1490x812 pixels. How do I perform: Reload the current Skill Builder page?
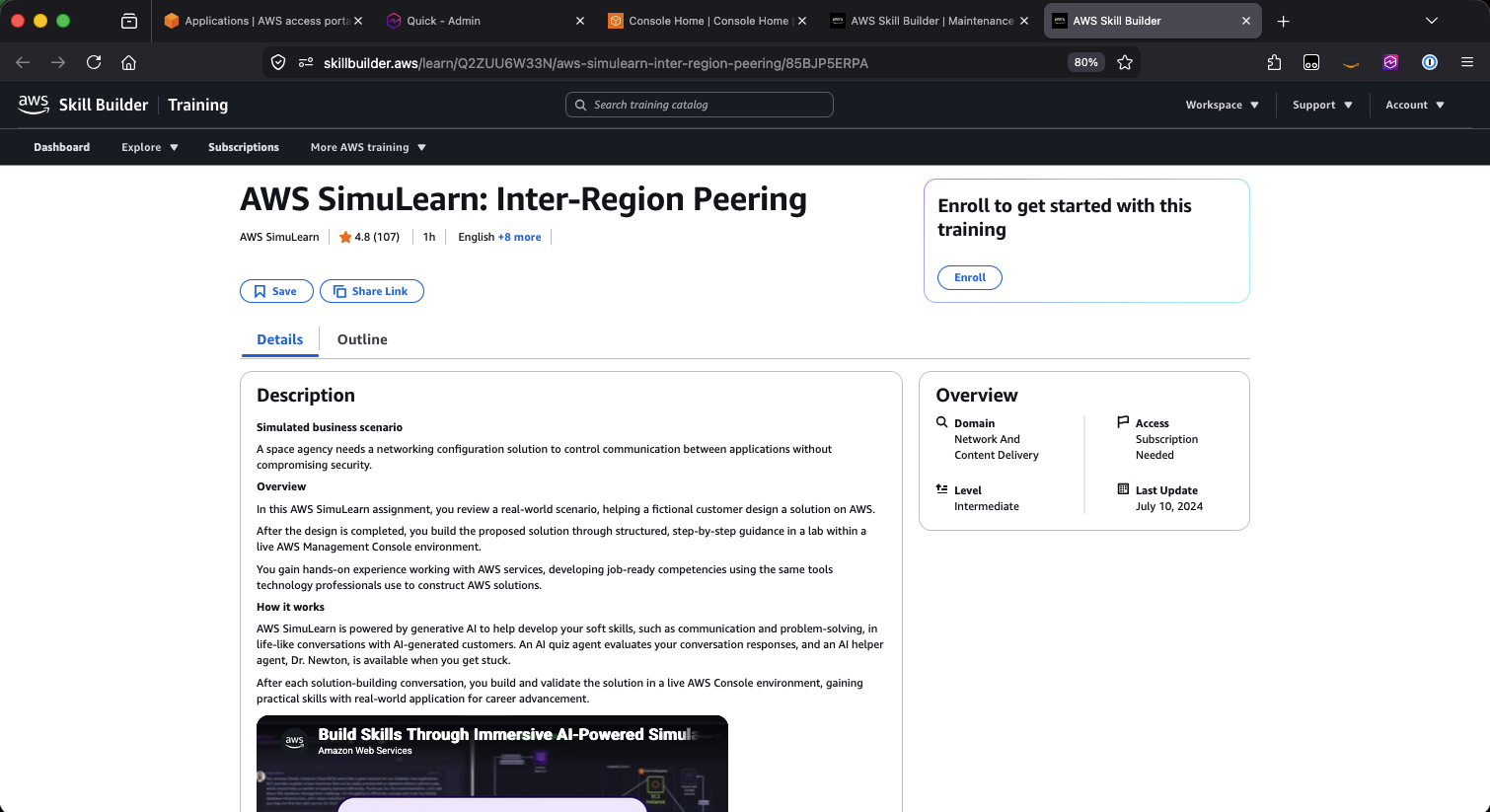[x=94, y=62]
